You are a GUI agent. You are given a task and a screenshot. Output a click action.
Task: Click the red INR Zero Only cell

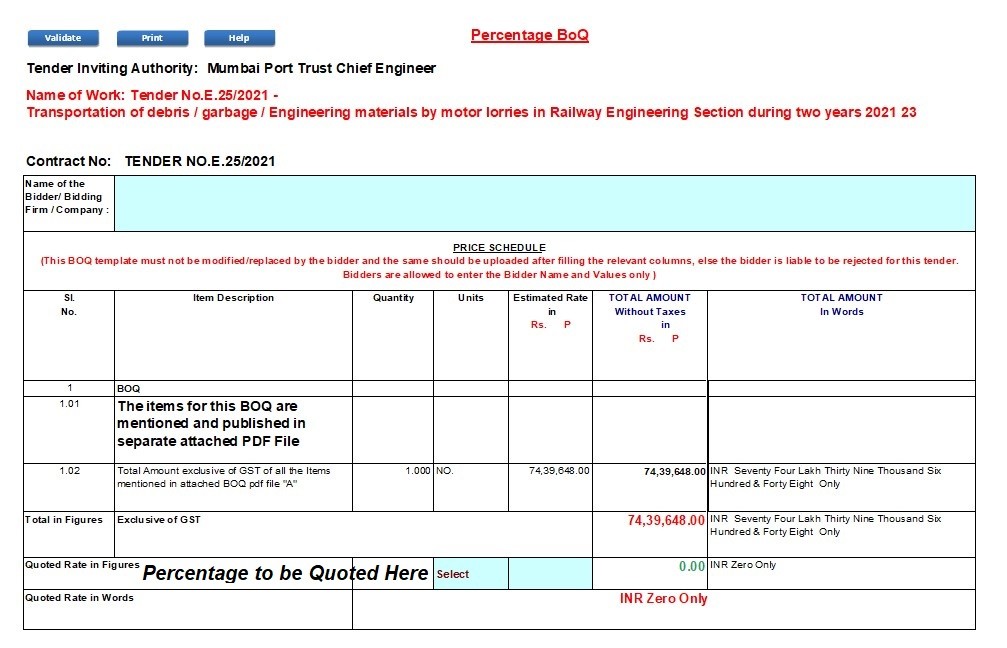click(663, 599)
